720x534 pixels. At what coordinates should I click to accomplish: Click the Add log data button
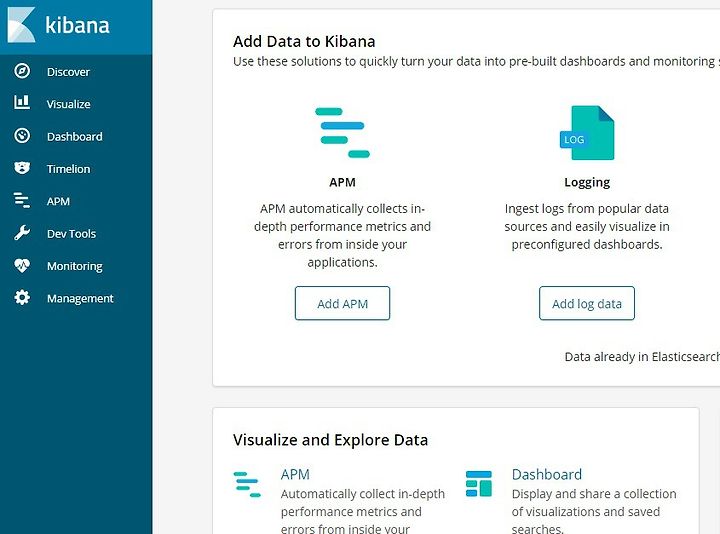pos(587,303)
